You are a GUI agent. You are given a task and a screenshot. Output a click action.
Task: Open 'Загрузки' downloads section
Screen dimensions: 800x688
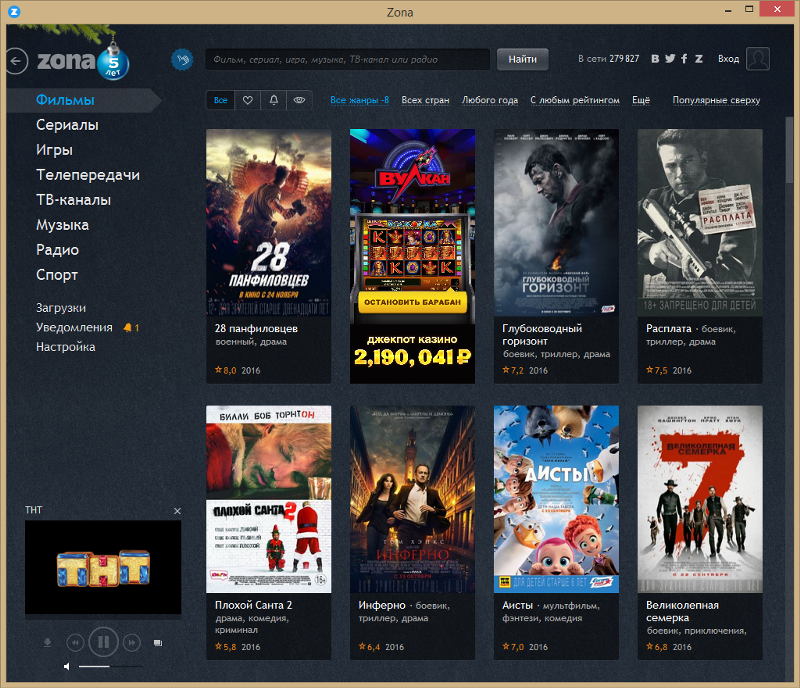61,308
